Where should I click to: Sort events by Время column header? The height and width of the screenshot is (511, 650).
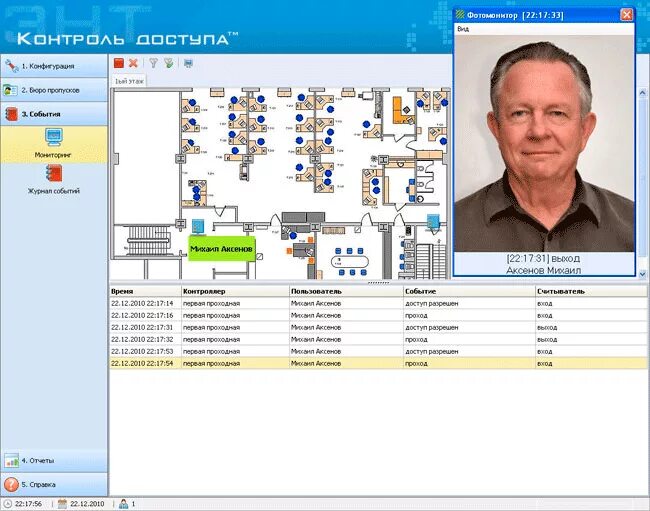[146, 291]
